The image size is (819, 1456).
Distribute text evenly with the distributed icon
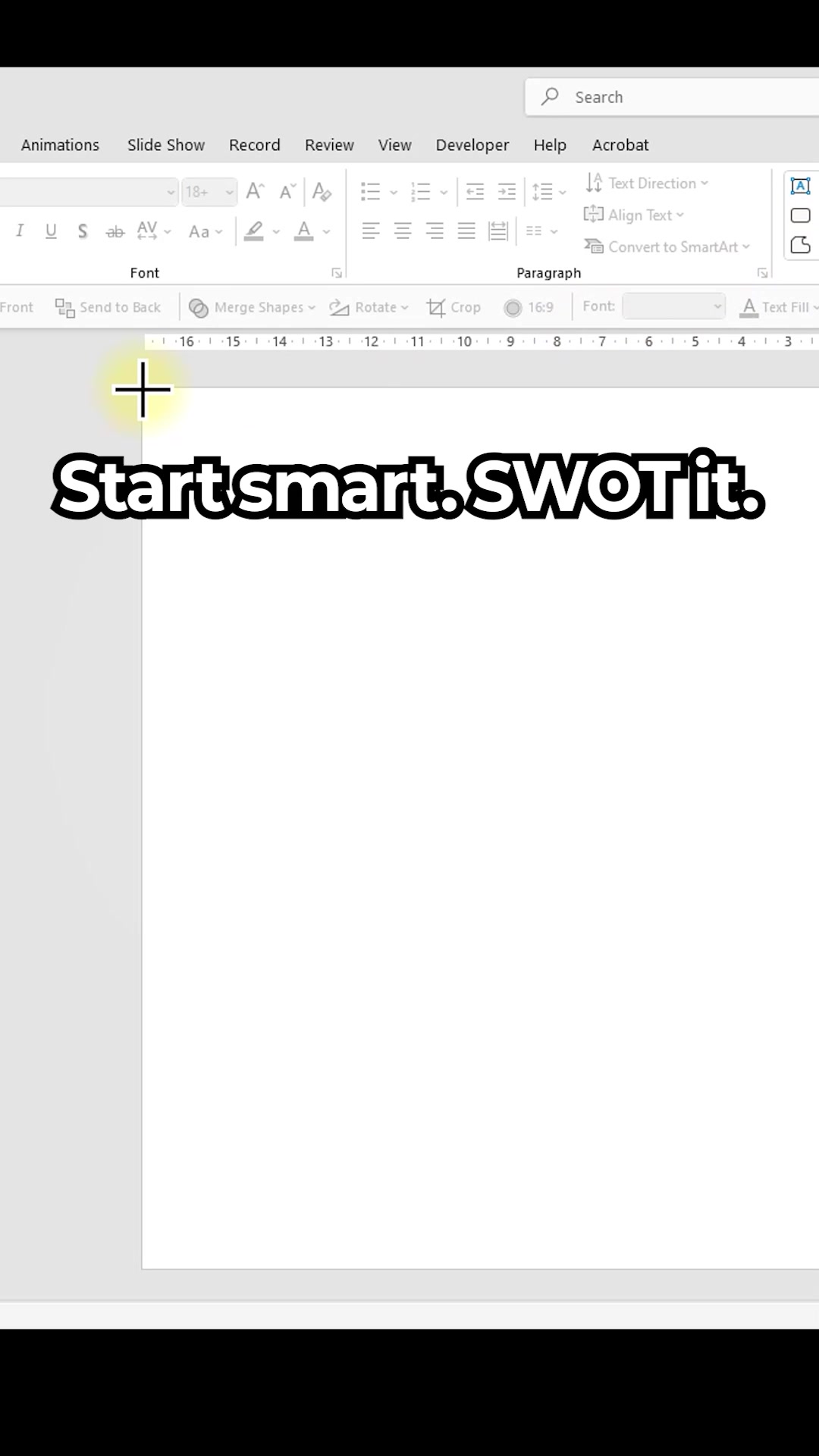[x=498, y=231]
